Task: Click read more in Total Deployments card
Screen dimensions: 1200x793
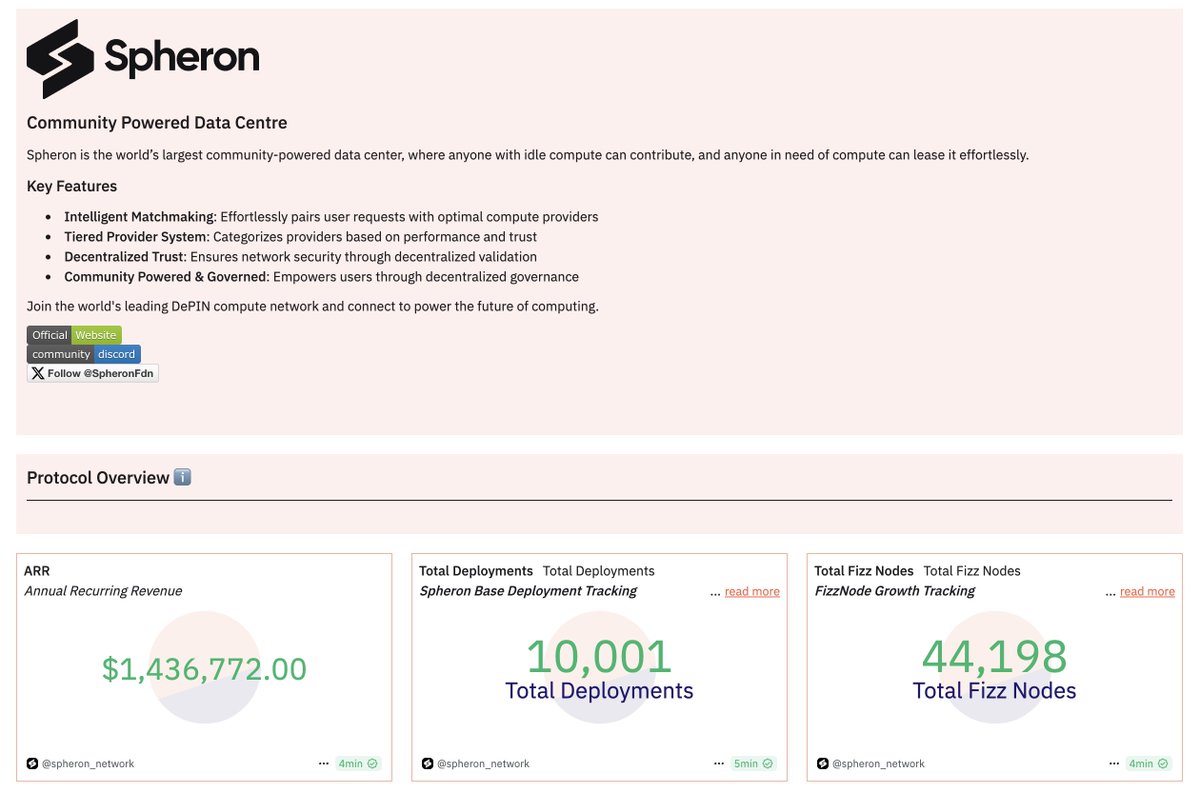Action: pyautogui.click(x=752, y=592)
